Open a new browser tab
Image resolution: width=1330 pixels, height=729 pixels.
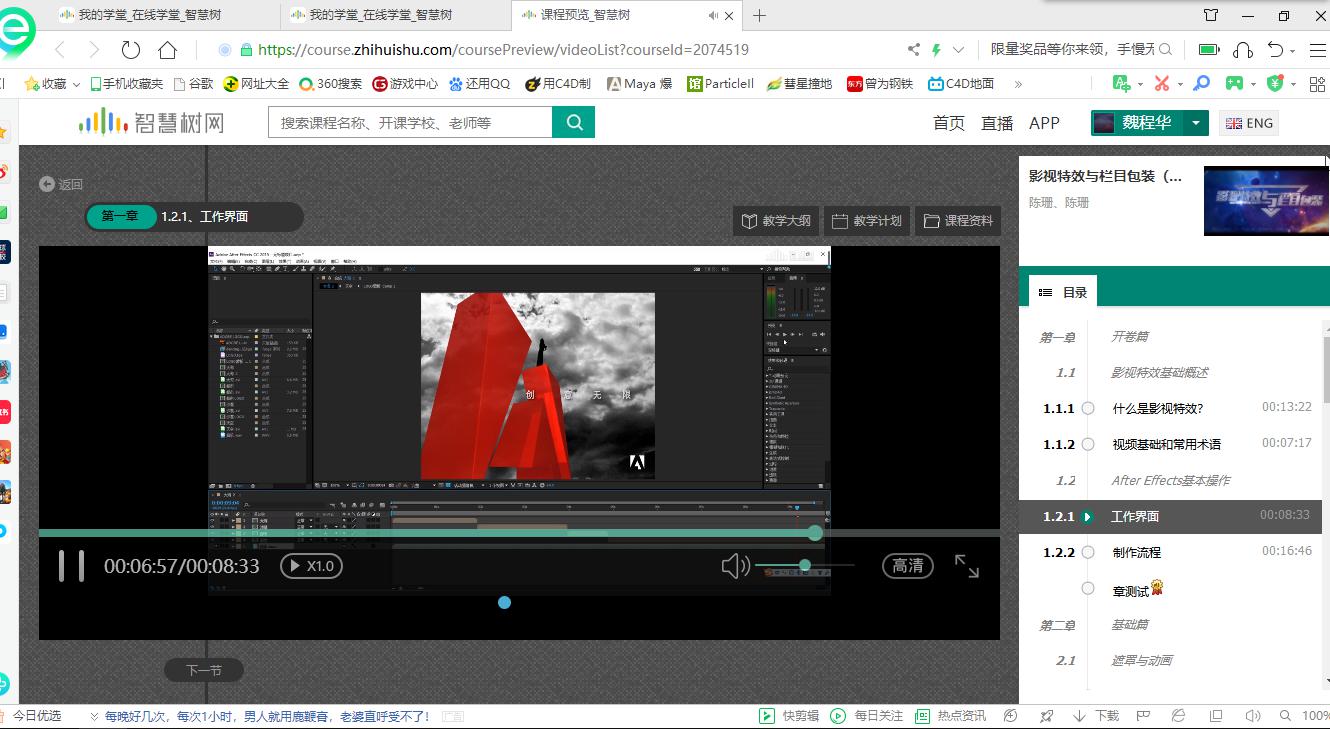point(759,15)
